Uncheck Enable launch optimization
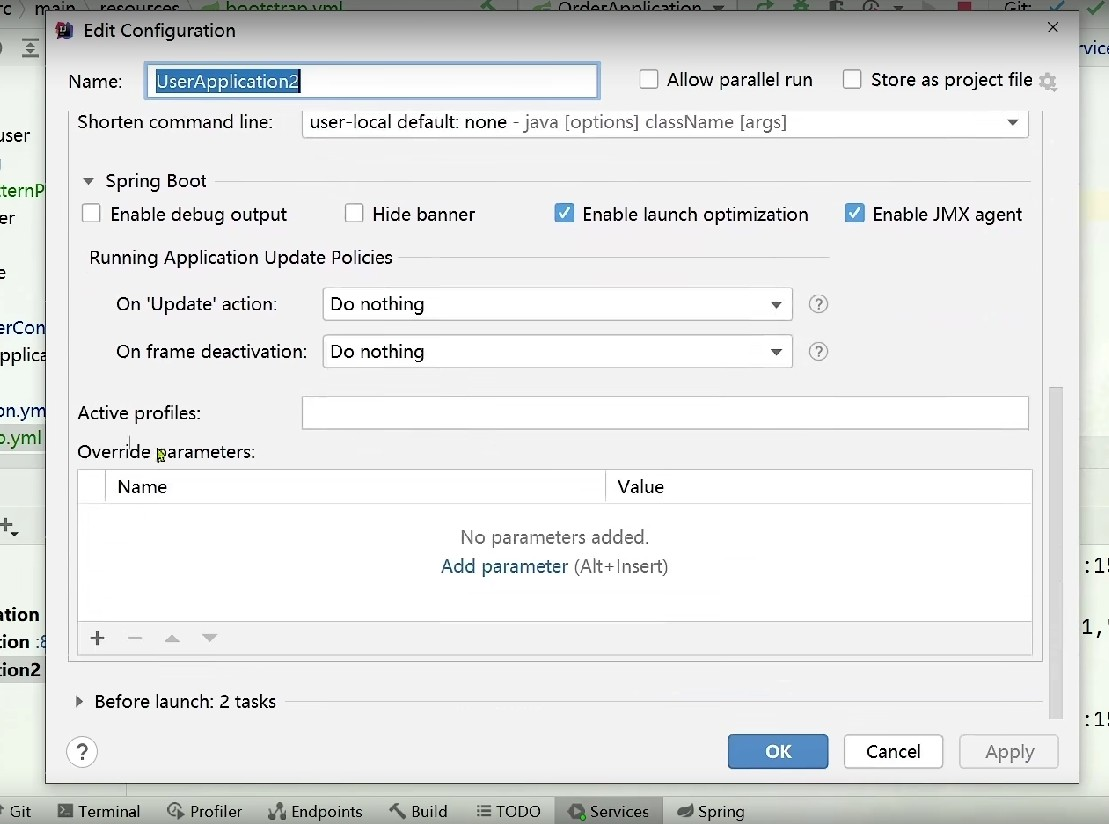 [x=564, y=214]
